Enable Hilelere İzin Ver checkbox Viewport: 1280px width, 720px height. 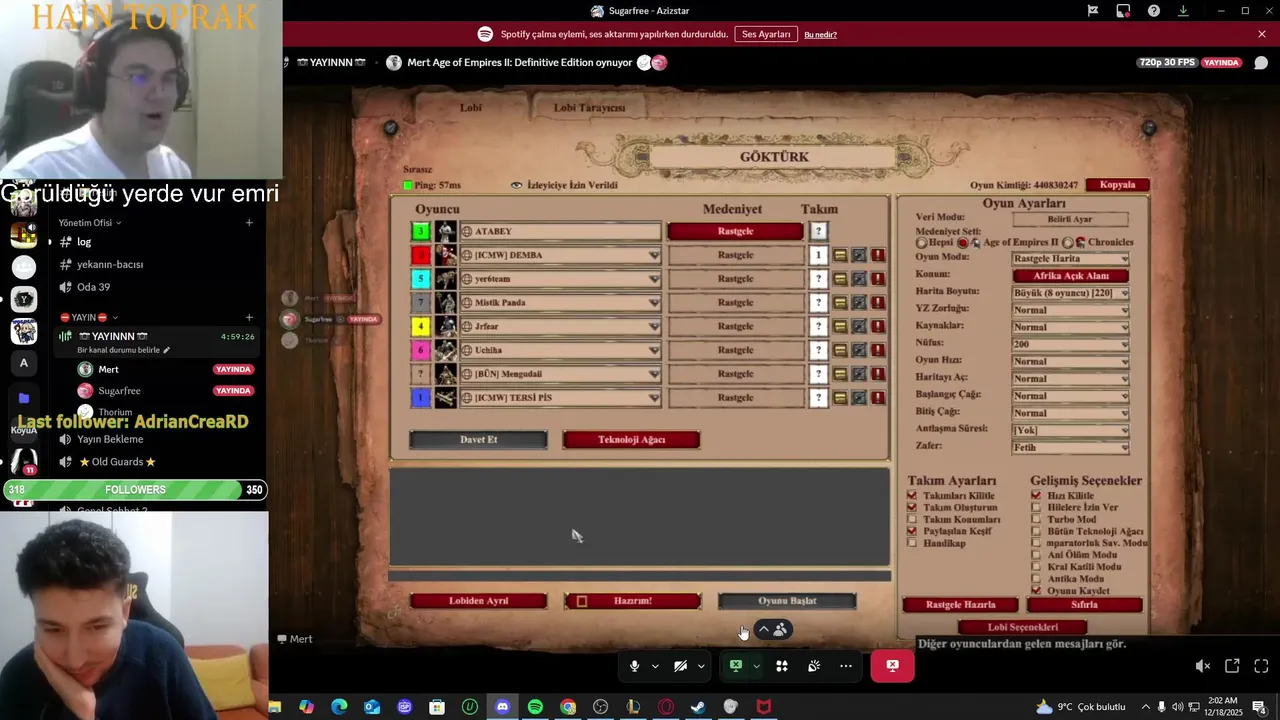(x=1036, y=508)
